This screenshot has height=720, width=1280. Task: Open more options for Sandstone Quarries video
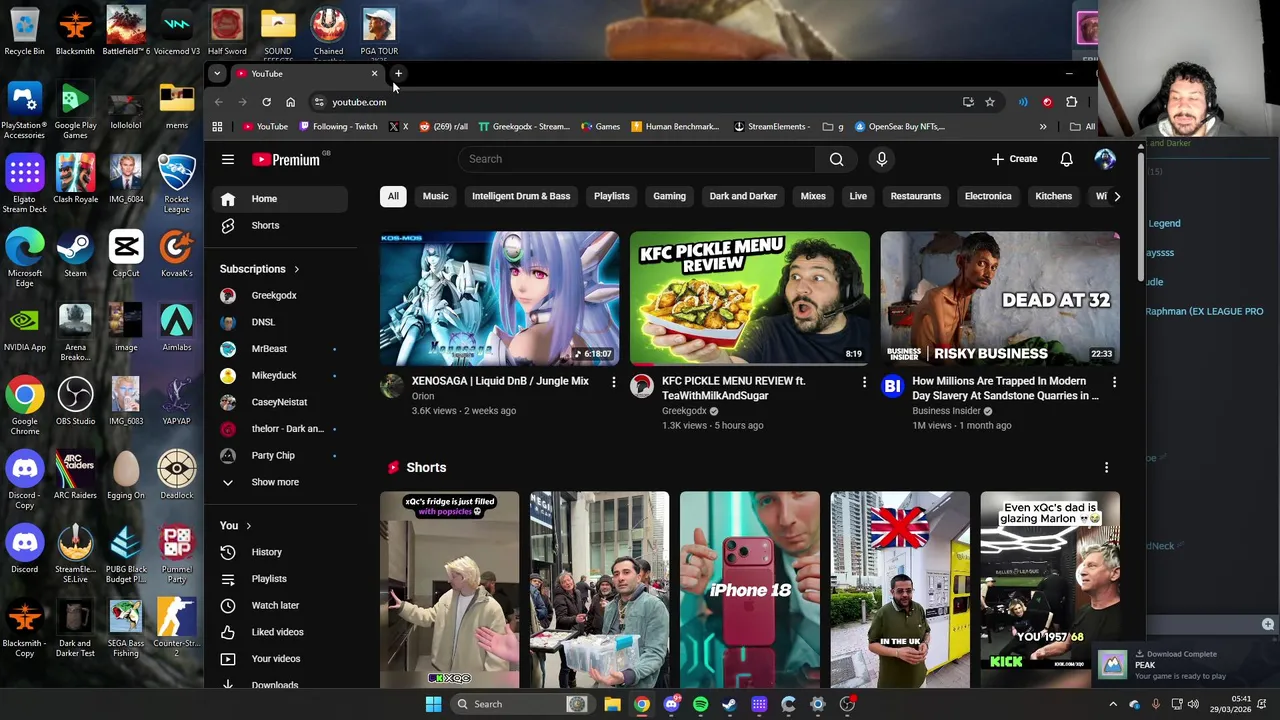coord(1114,382)
